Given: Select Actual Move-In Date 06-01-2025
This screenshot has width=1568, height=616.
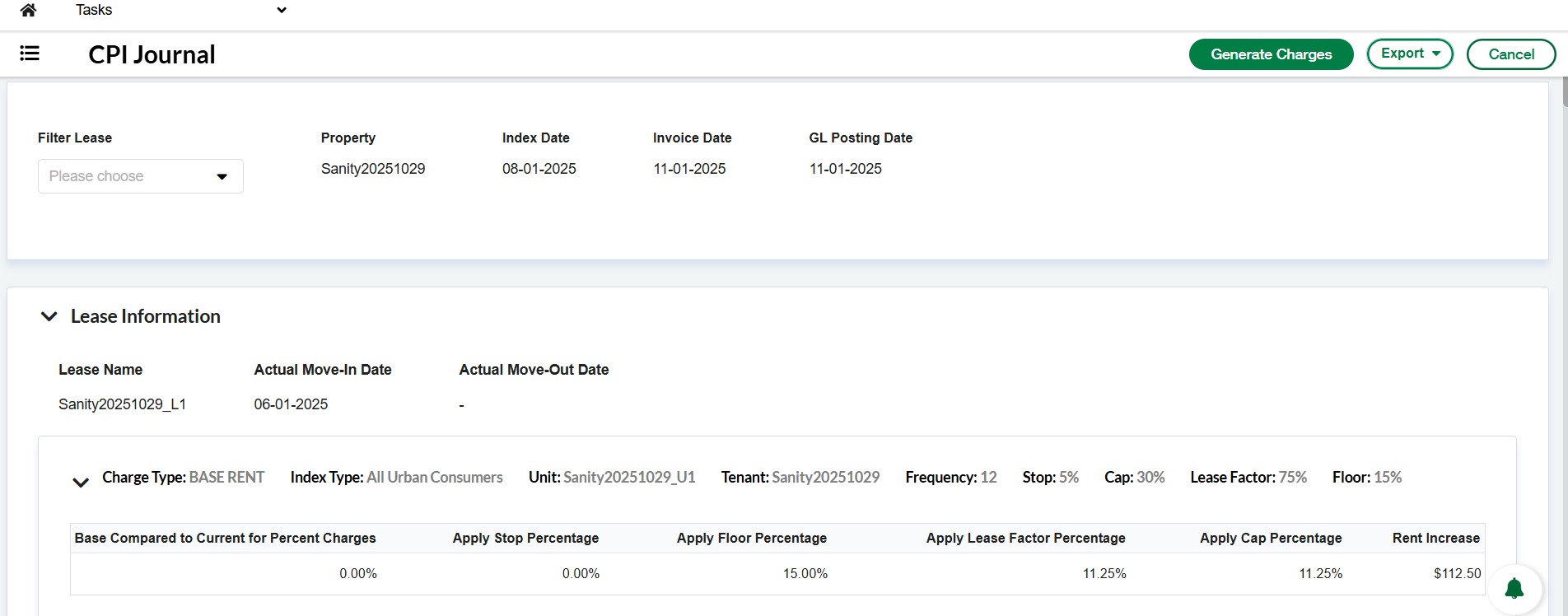Looking at the screenshot, I should tap(291, 404).
